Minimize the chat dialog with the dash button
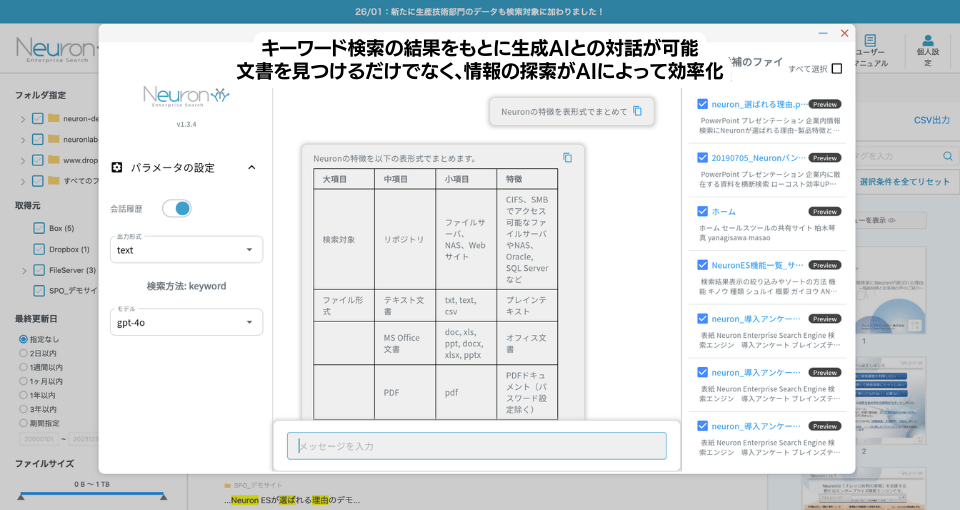Screen dimensions: 960x510 point(823,33)
